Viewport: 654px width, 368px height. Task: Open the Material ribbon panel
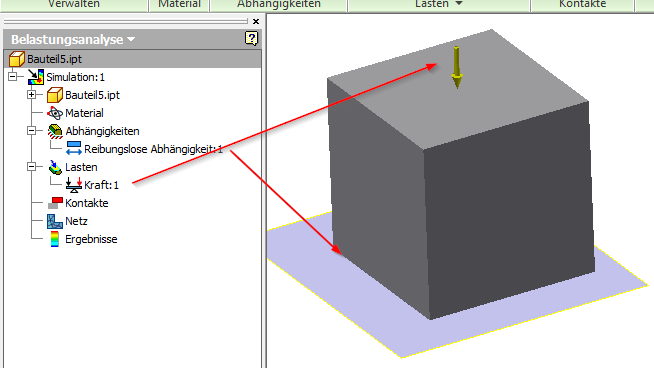coord(179,4)
